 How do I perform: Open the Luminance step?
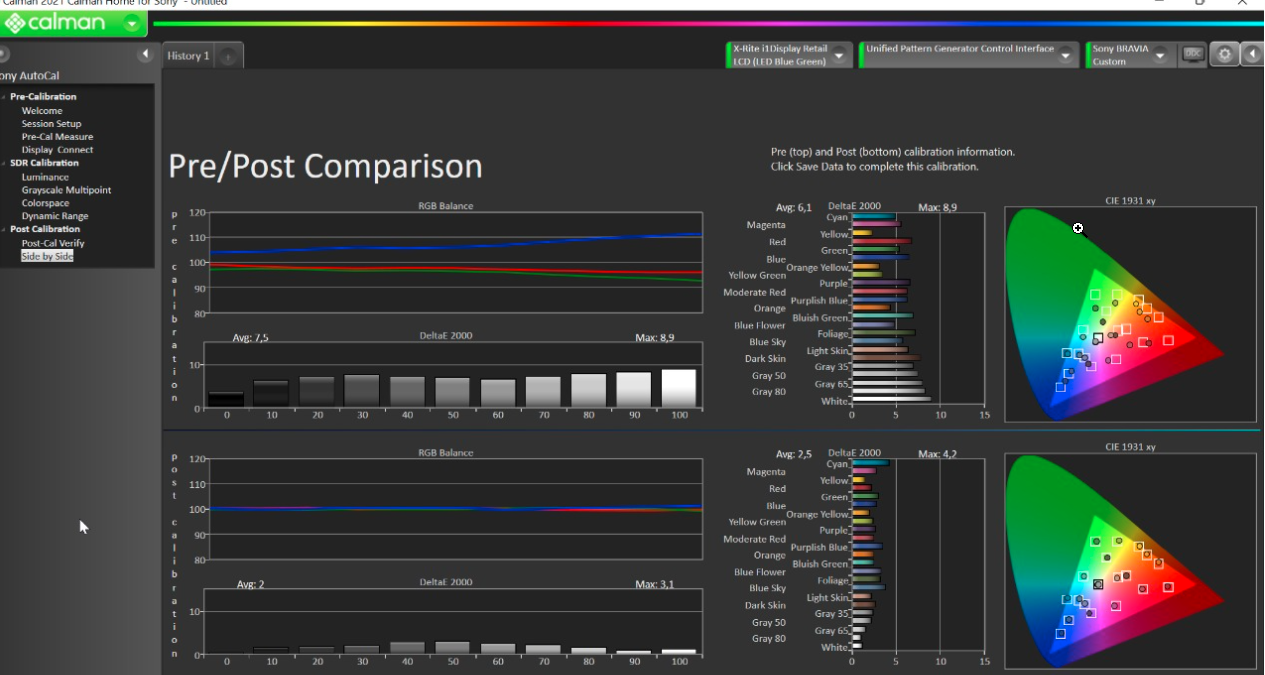coord(45,177)
